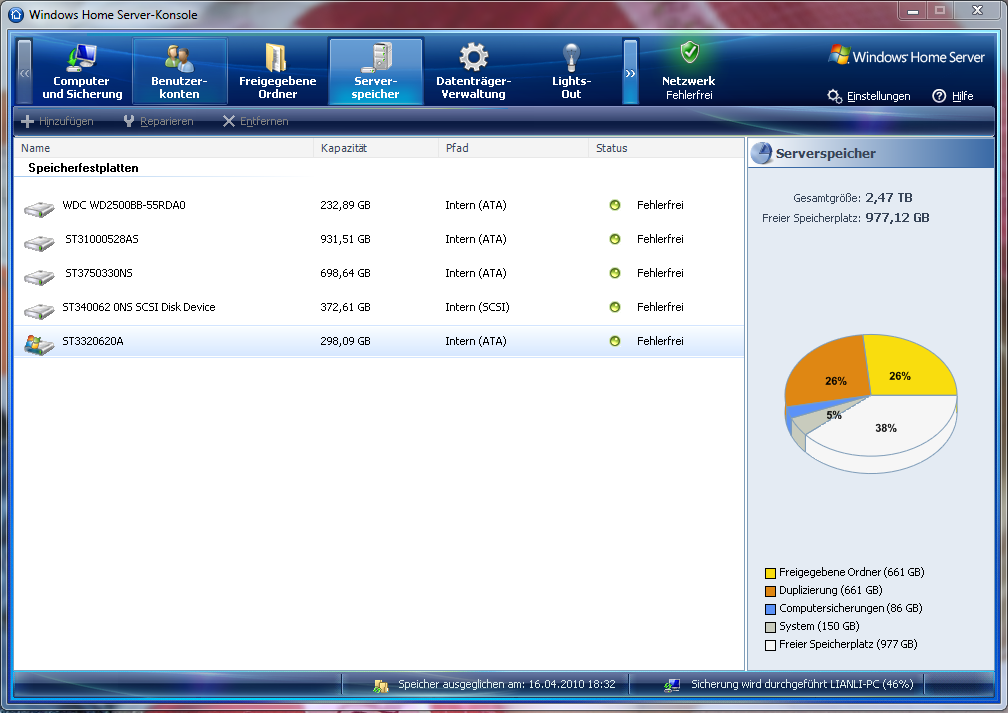Click the Windows Home Server logo
The image size is (1008, 713).
click(x=906, y=56)
